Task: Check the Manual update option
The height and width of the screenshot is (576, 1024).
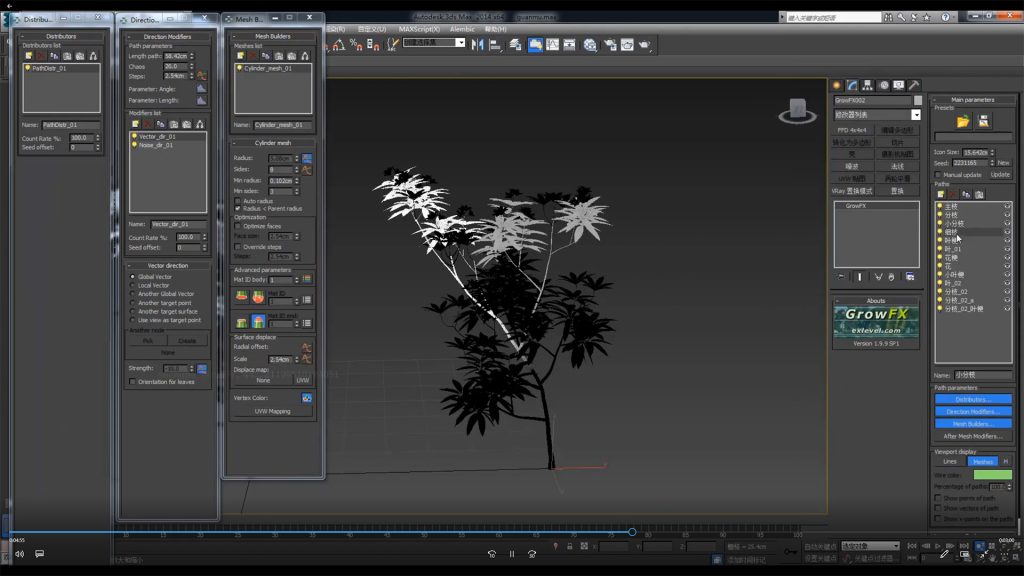Action: [937, 174]
